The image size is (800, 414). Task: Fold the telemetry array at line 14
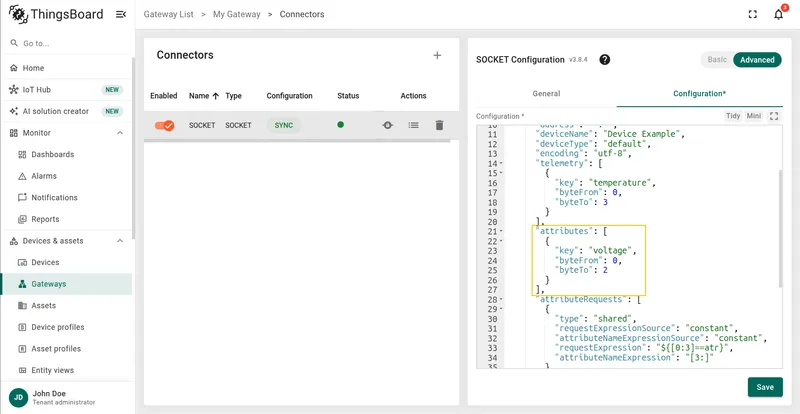501,164
